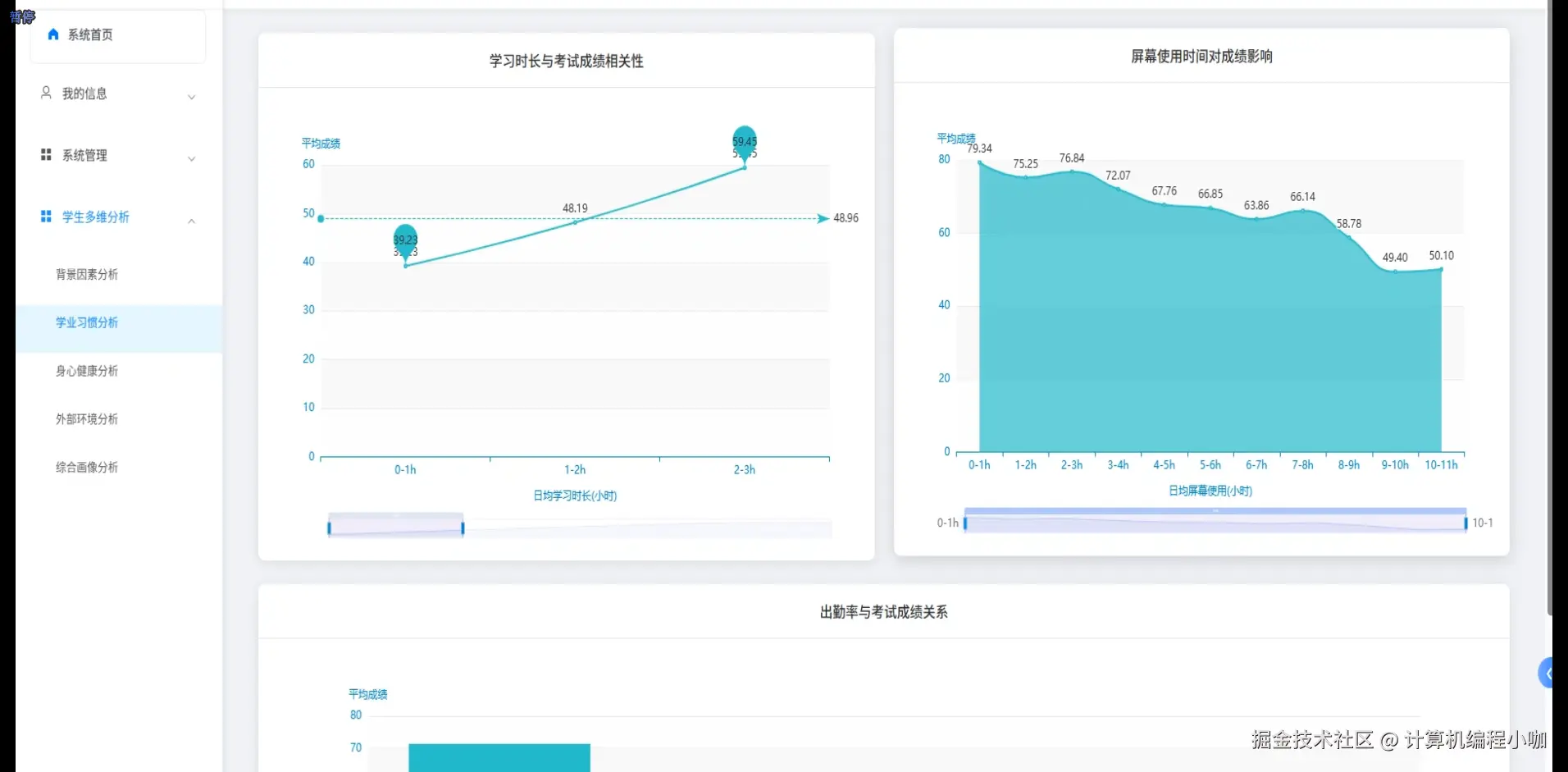Click the 50.10 data label on screen chart
This screenshot has width=1568, height=772.
(1441, 256)
